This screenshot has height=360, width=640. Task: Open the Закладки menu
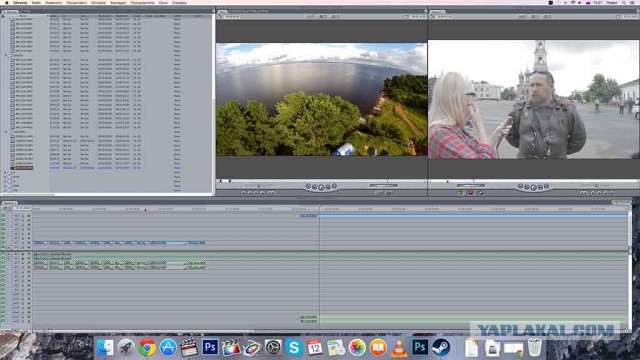118,2
